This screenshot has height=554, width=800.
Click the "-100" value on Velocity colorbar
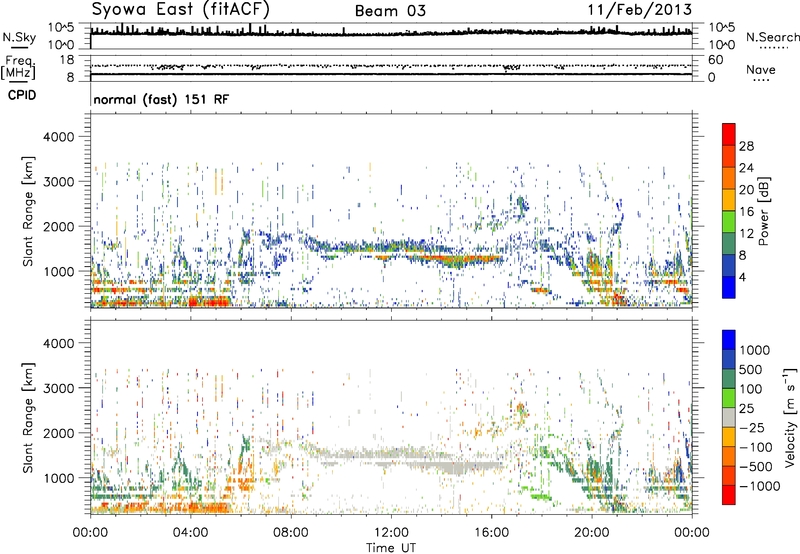756,447
